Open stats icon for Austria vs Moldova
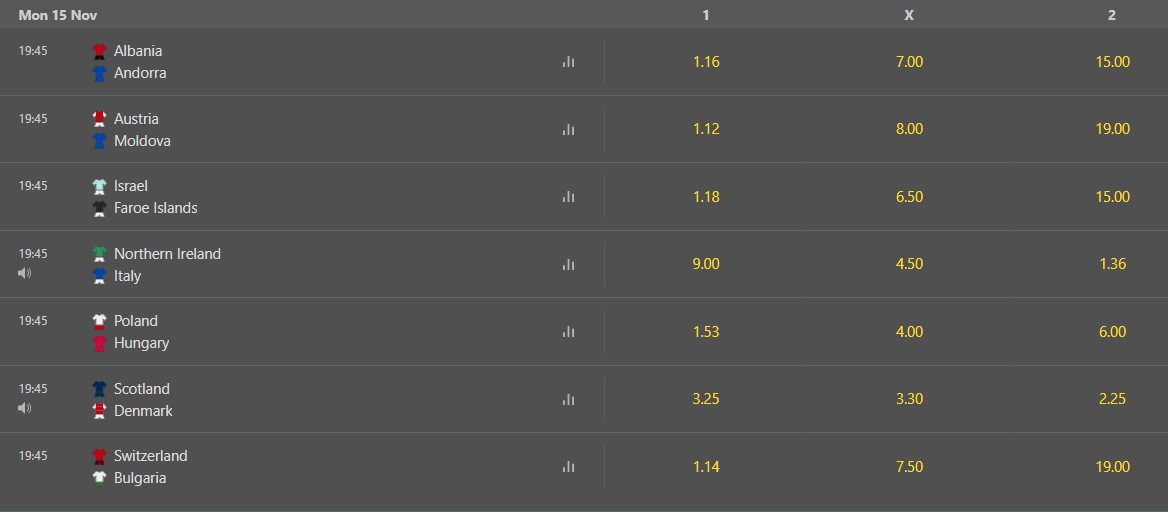1168x512 pixels. point(568,130)
